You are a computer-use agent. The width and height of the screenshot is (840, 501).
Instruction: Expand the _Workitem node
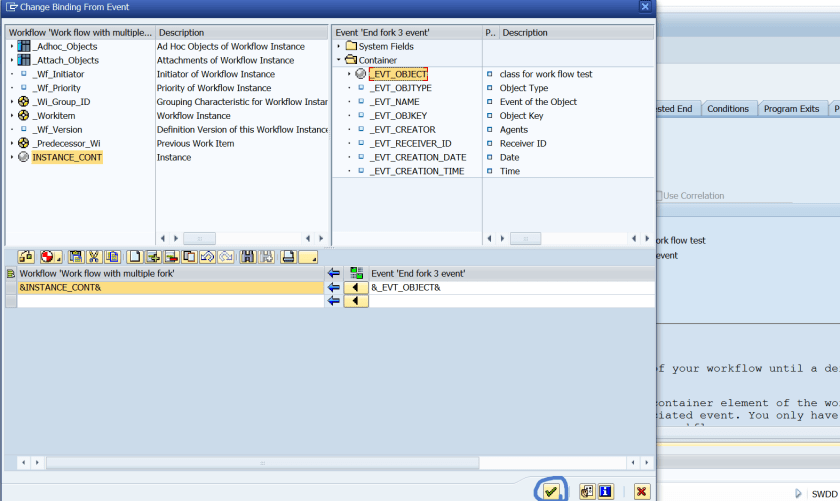pos(12,115)
